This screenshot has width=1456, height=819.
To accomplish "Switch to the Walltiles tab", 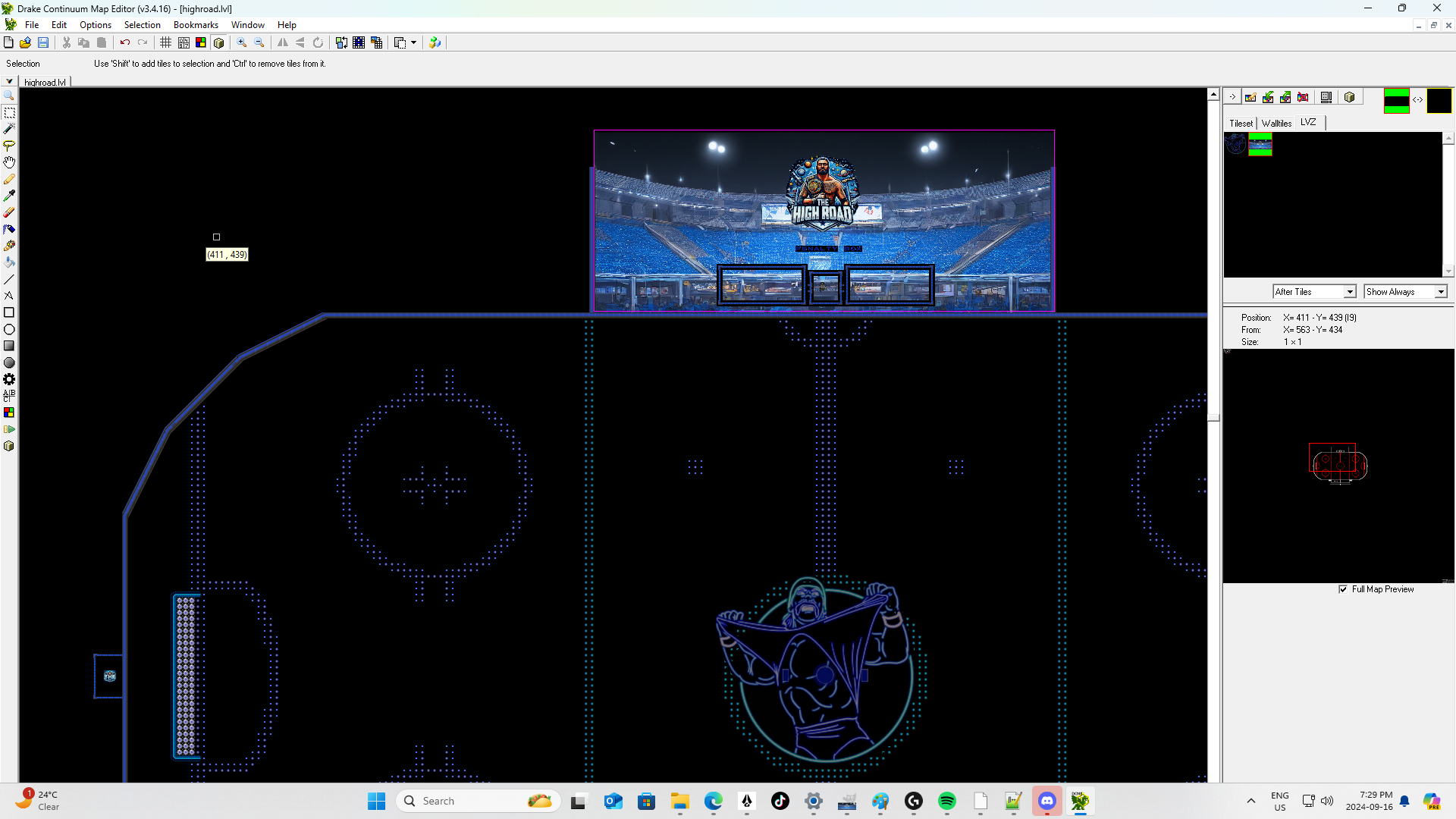I will 1276,123.
